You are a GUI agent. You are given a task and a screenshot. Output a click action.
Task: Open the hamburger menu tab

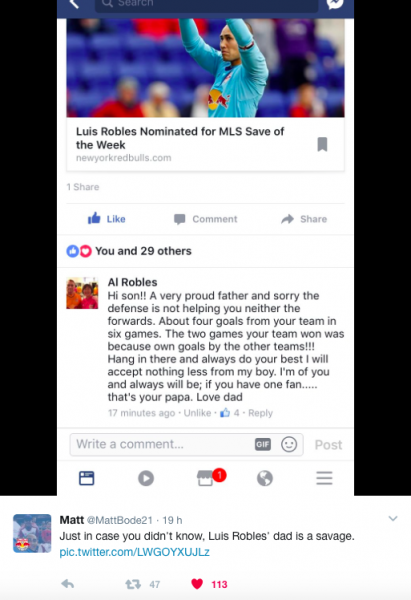pos(324,478)
